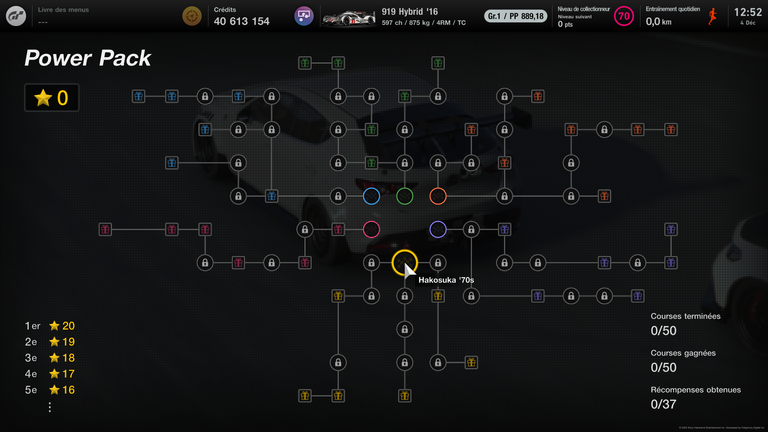Pick the pink circle event node

pyautogui.click(x=371, y=230)
